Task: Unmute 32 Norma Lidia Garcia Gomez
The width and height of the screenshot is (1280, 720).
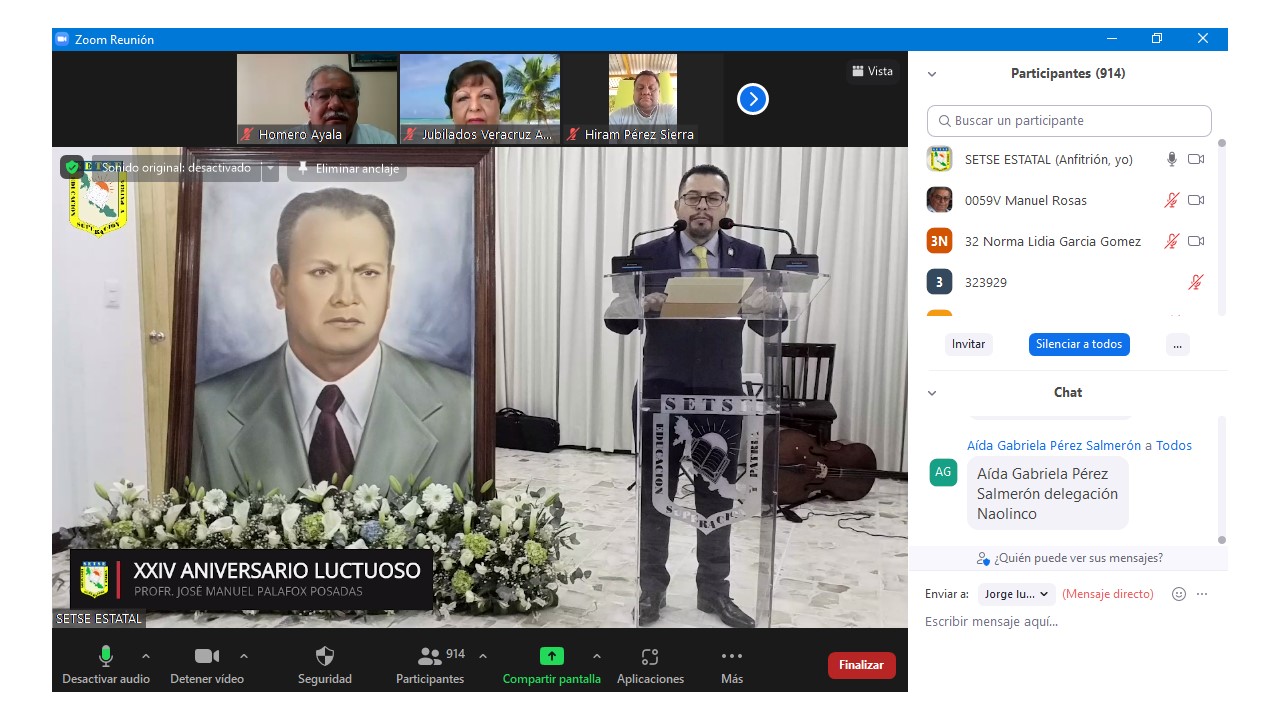Action: tap(1171, 241)
